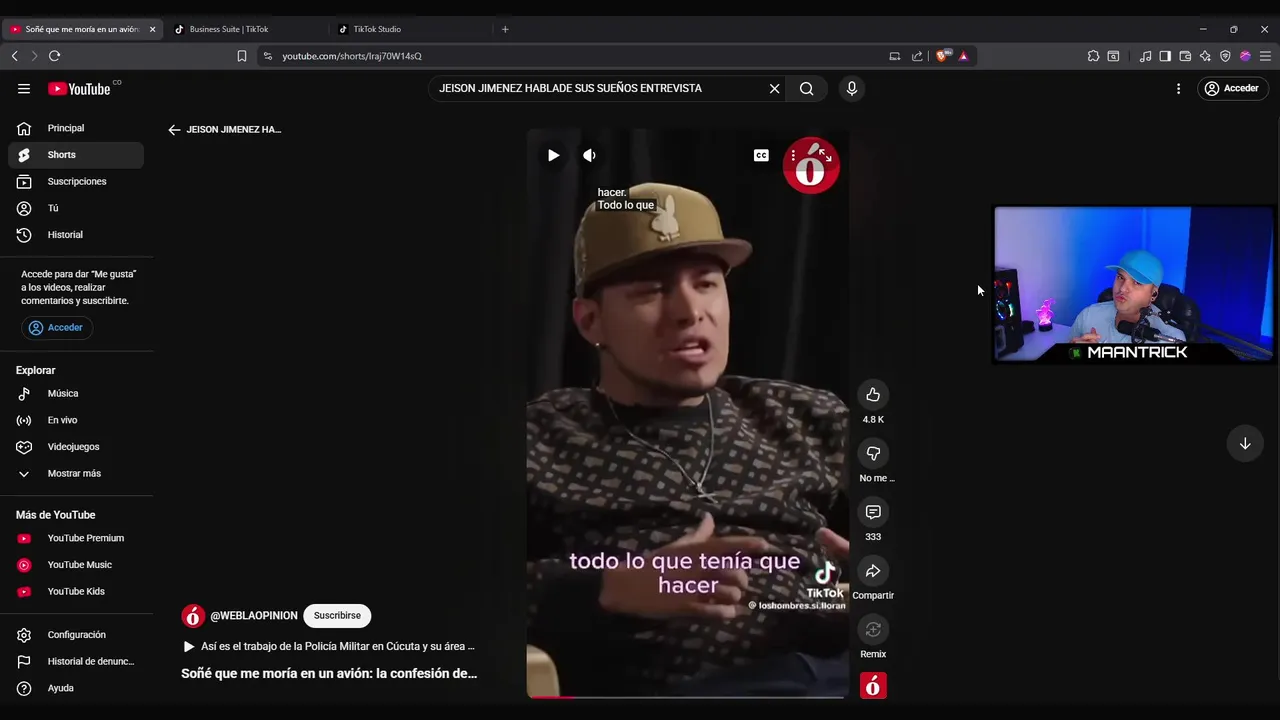Toggle closed captions CC

click(x=761, y=155)
